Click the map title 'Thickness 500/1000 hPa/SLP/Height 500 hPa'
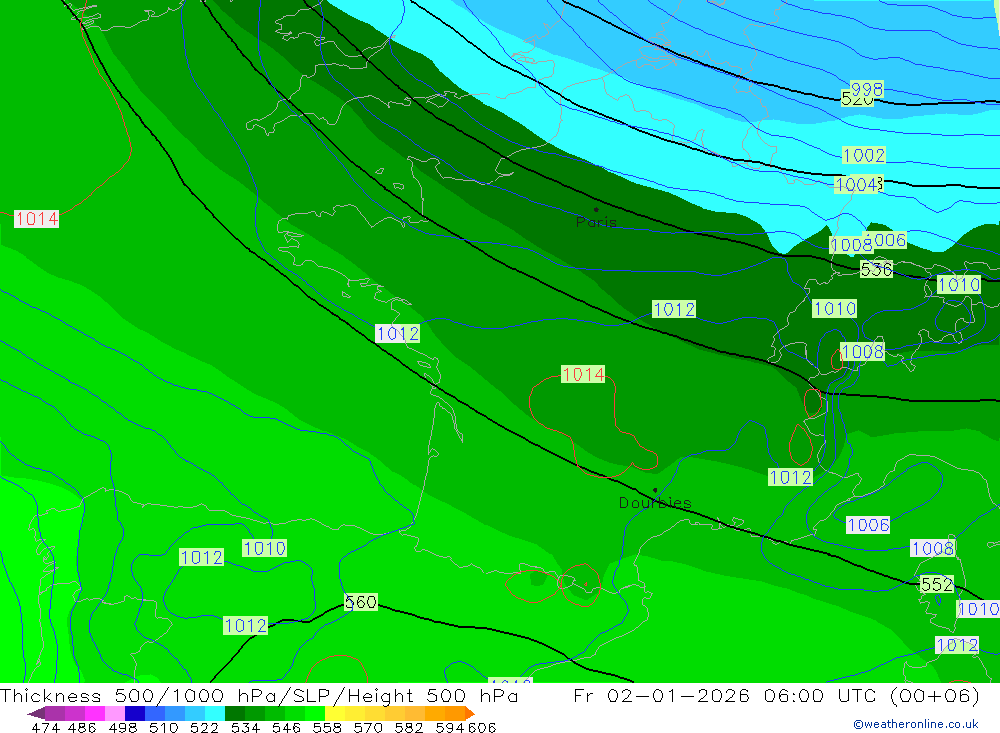 pos(259,696)
